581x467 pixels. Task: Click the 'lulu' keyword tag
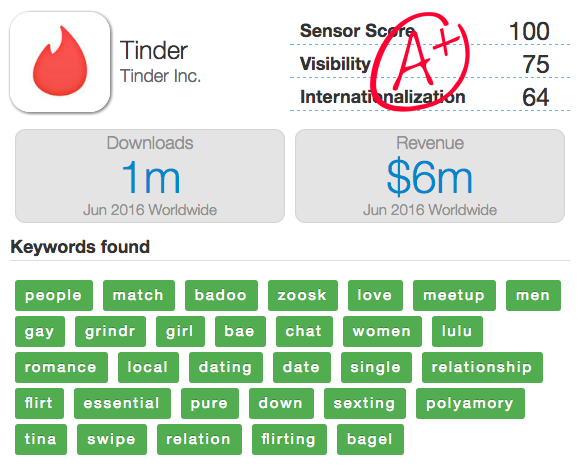(x=457, y=331)
